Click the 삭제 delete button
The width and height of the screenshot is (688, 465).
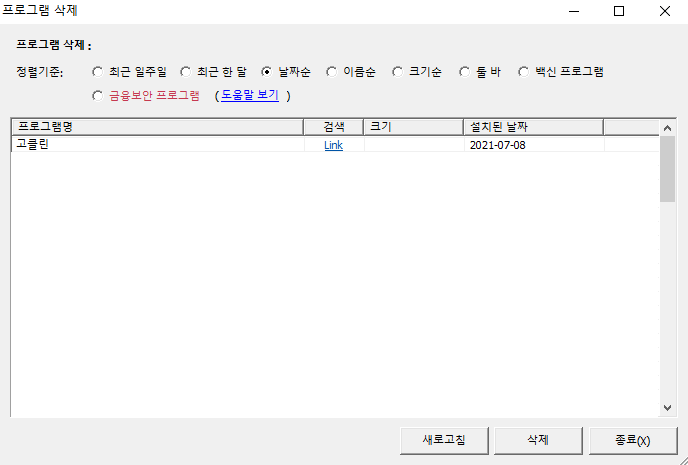click(538, 440)
